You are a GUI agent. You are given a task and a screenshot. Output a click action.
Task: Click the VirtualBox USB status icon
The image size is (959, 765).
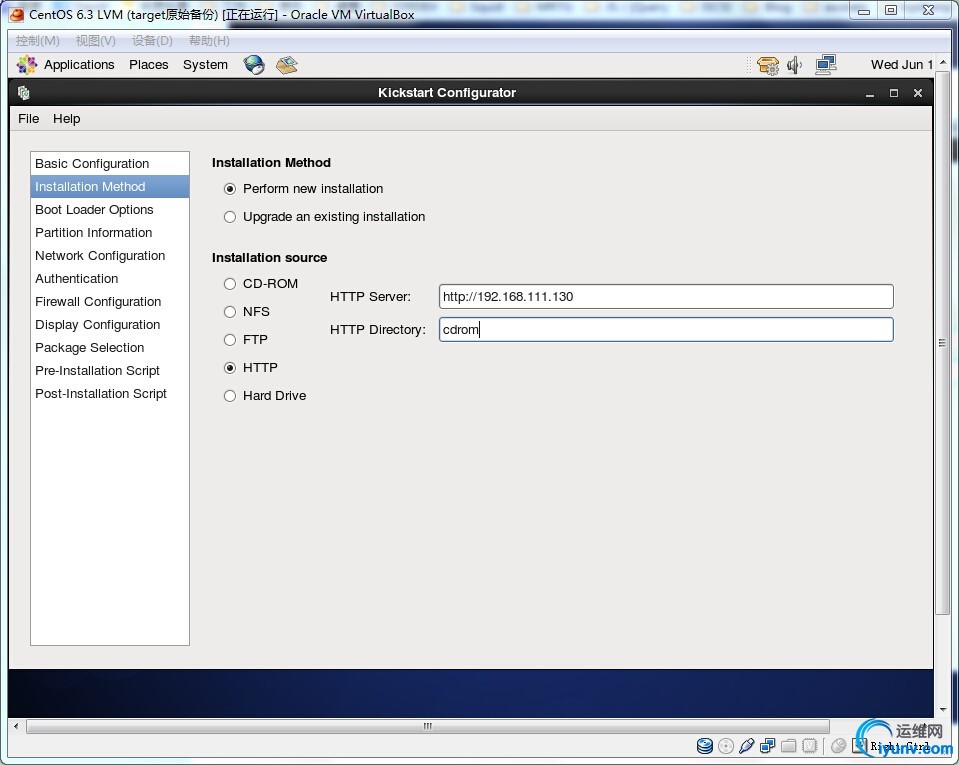click(x=747, y=746)
